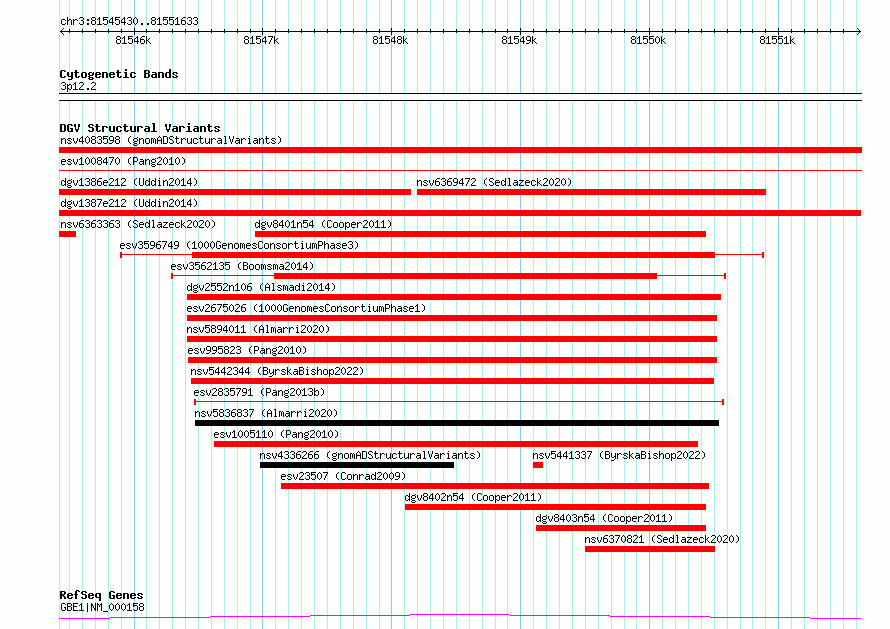The height and width of the screenshot is (629, 890).
Task: Click the nsv5442344 (ByrskaBishop2022) label
Action: 278,371
